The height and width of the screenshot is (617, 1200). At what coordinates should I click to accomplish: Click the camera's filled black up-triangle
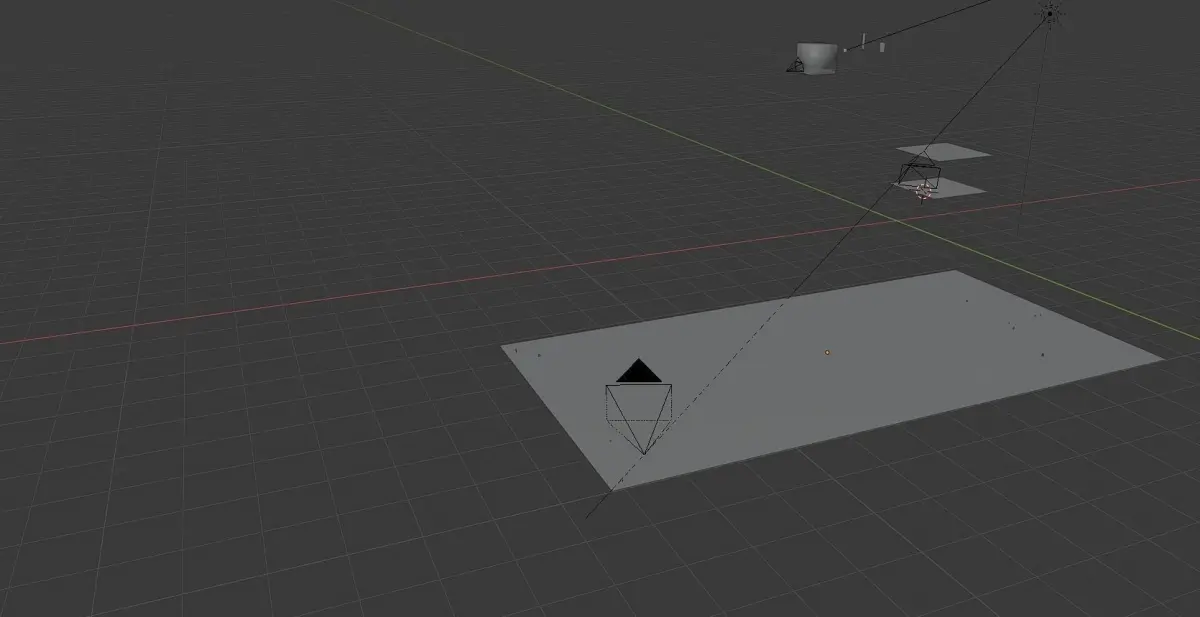[x=640, y=371]
